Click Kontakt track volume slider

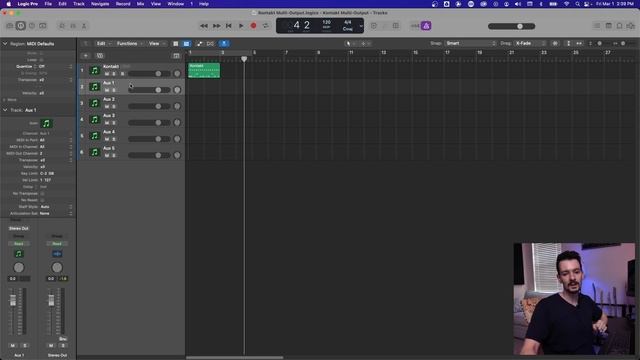point(149,73)
